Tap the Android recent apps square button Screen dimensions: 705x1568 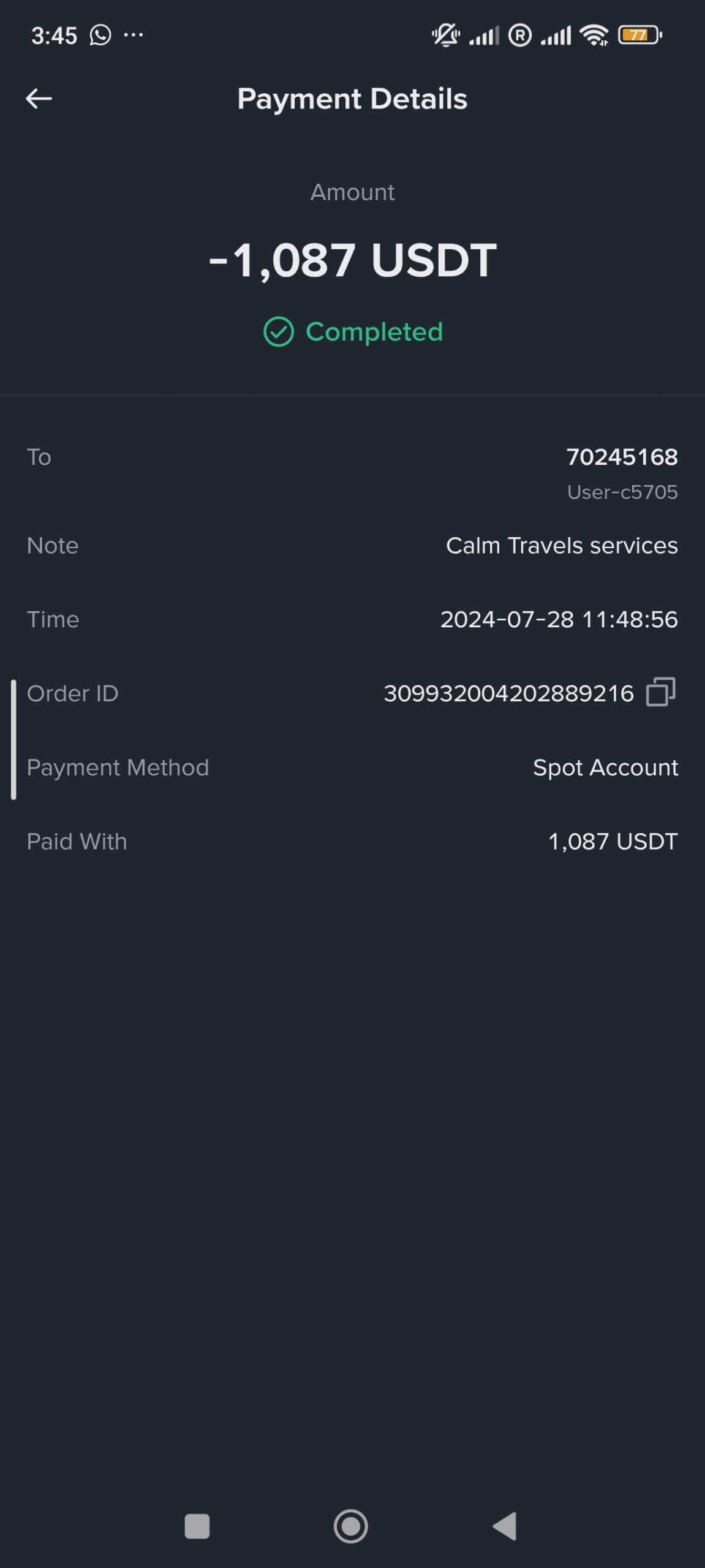pyautogui.click(x=197, y=1526)
